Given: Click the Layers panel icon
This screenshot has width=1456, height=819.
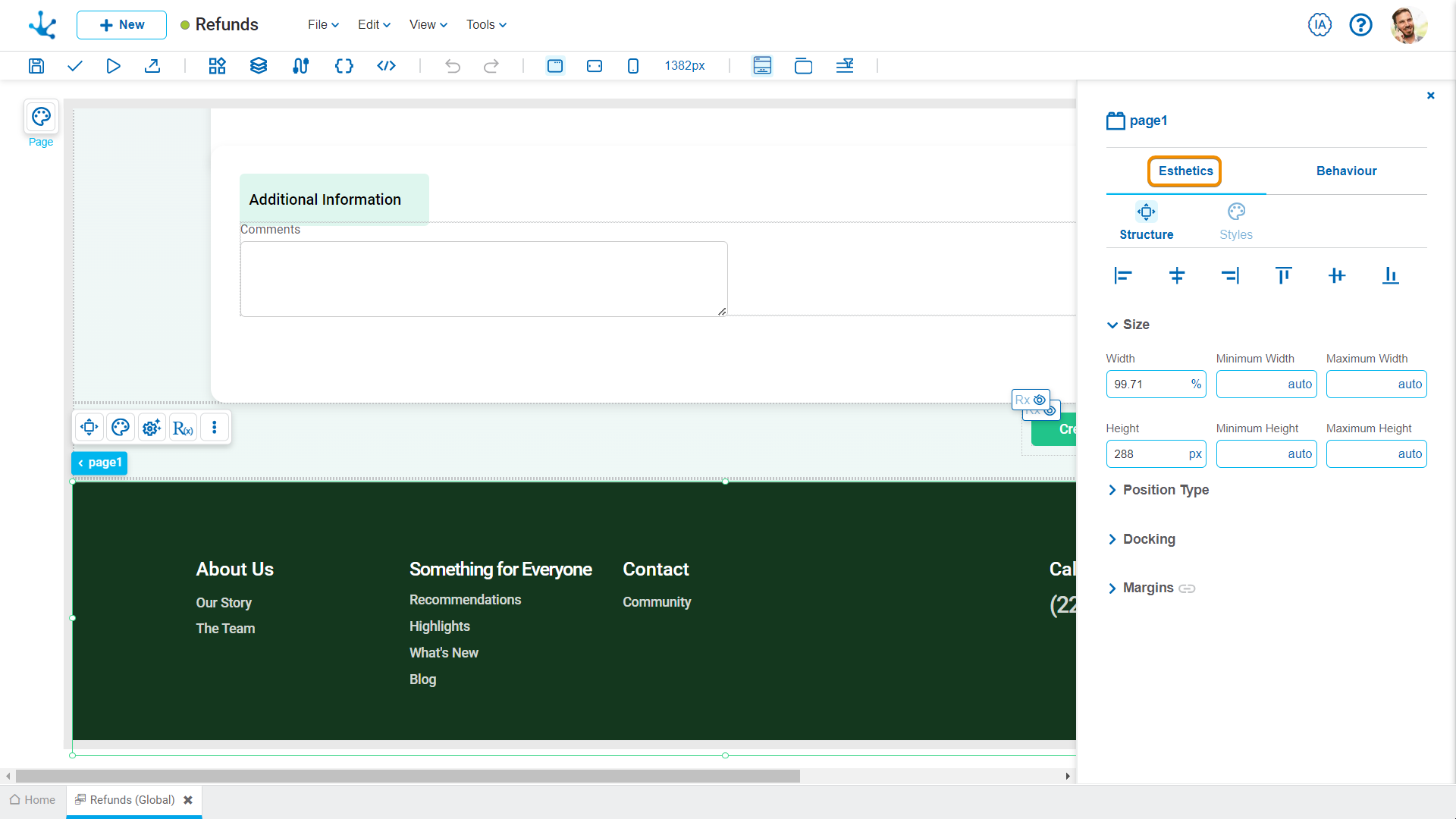Looking at the screenshot, I should 258,66.
